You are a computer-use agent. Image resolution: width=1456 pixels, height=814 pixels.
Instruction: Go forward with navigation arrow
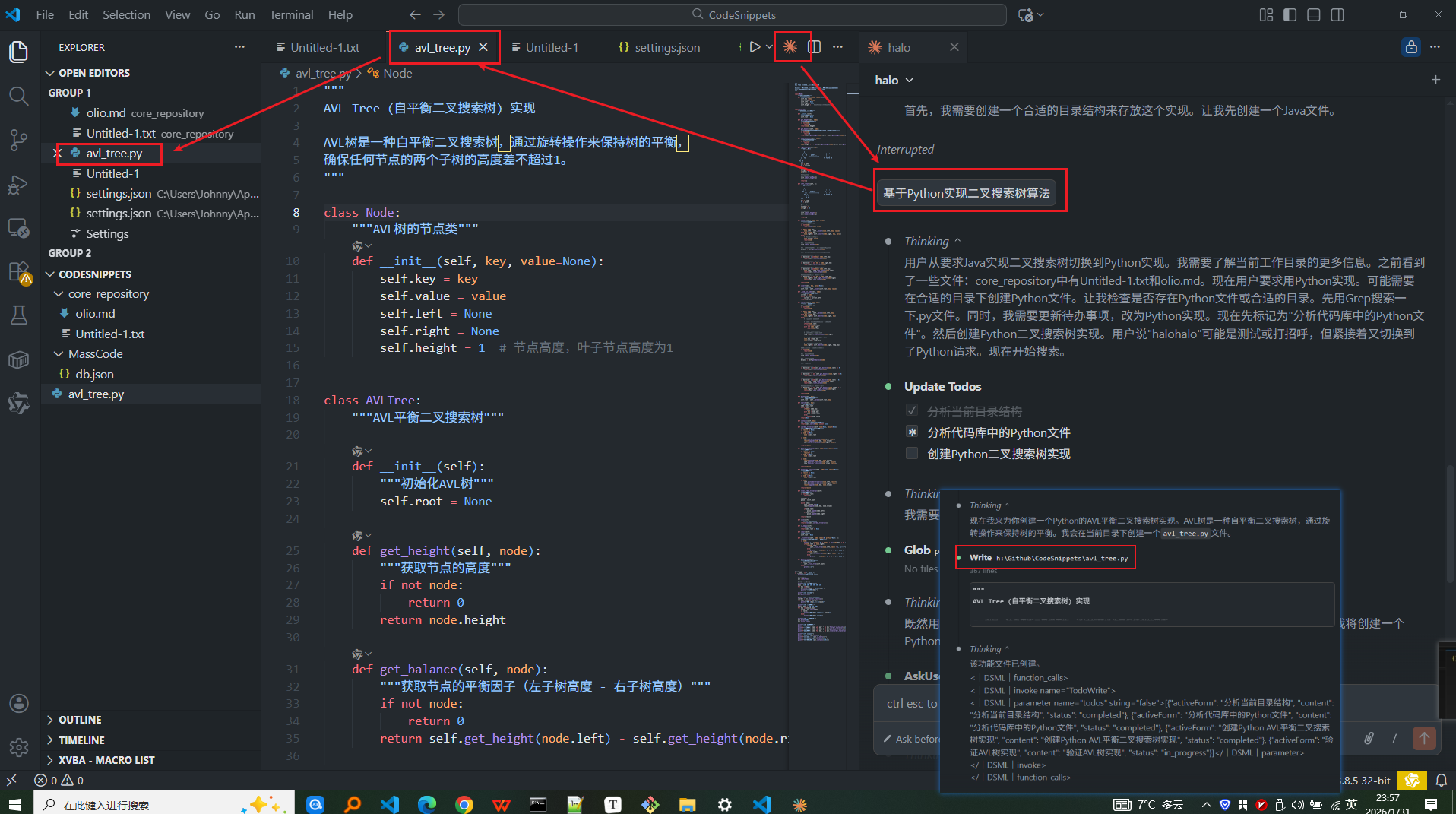439,14
